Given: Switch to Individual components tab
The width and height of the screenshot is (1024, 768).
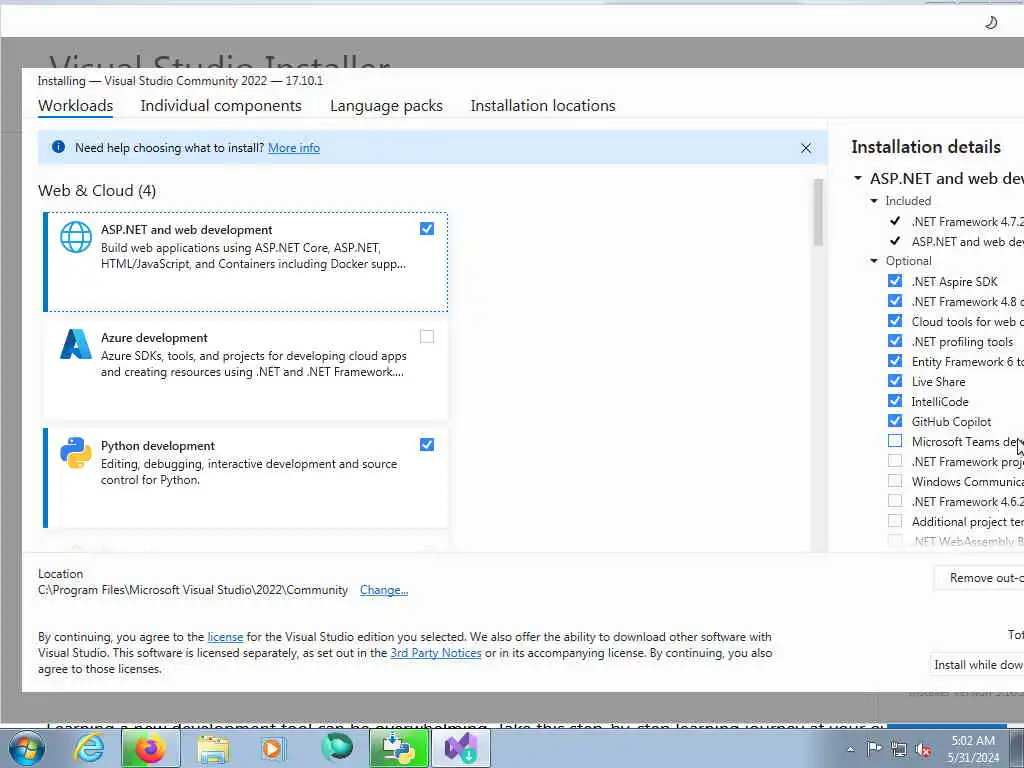Looking at the screenshot, I should click(x=221, y=106).
